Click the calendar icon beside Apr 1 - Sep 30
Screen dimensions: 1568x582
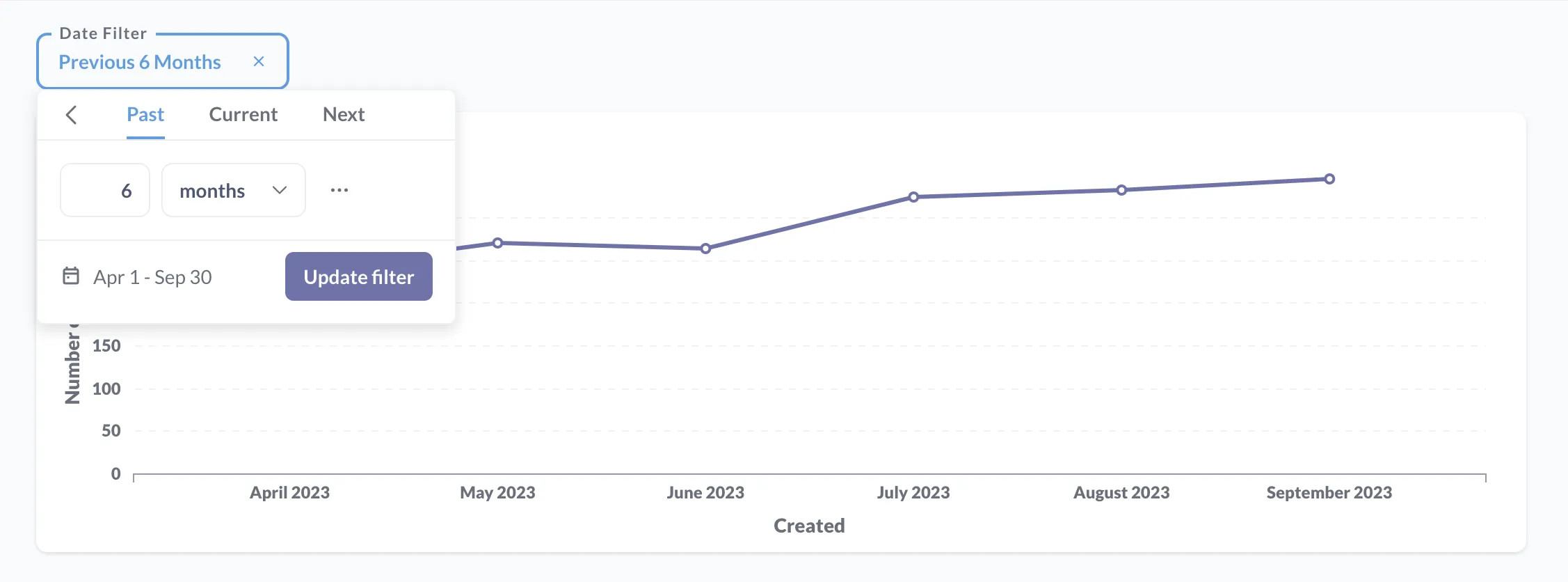coord(70,276)
